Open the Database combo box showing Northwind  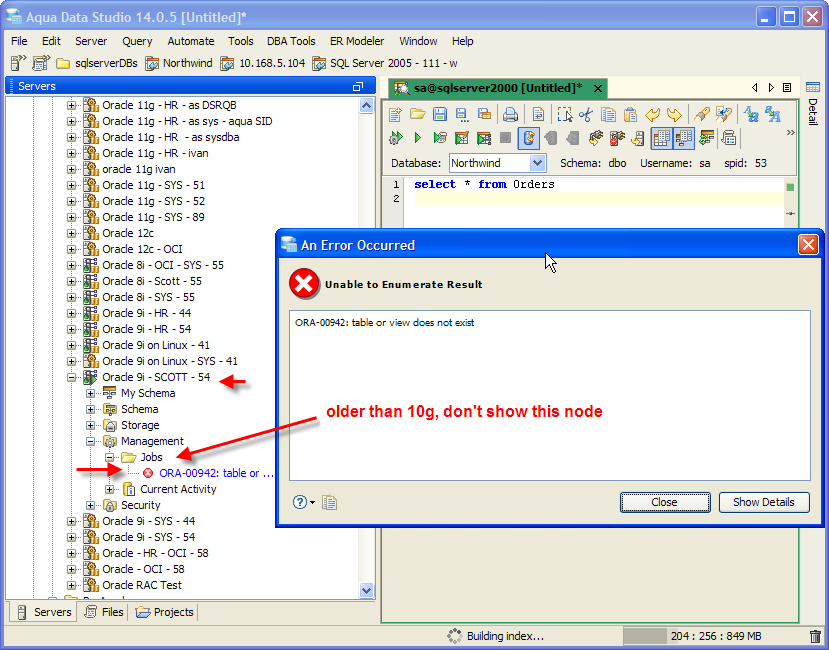coord(497,163)
